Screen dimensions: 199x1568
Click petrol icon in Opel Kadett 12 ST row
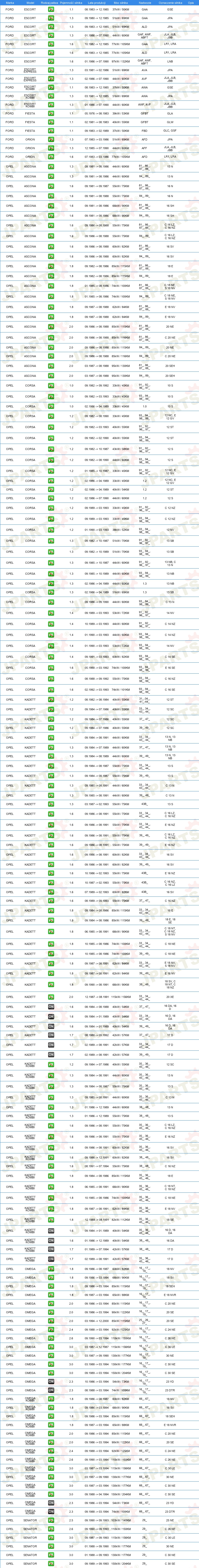[x=51, y=699]
